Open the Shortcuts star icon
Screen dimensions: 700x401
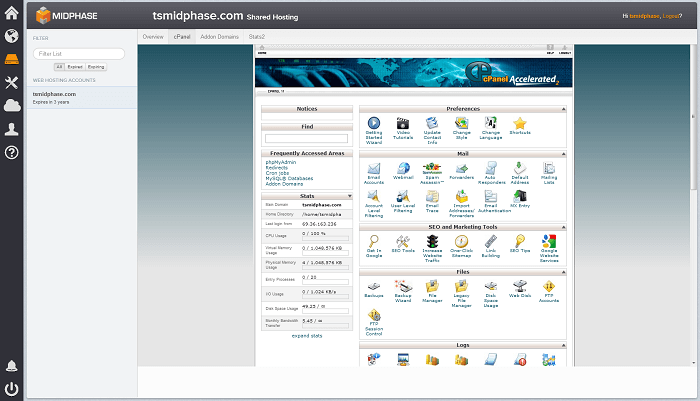pos(520,123)
